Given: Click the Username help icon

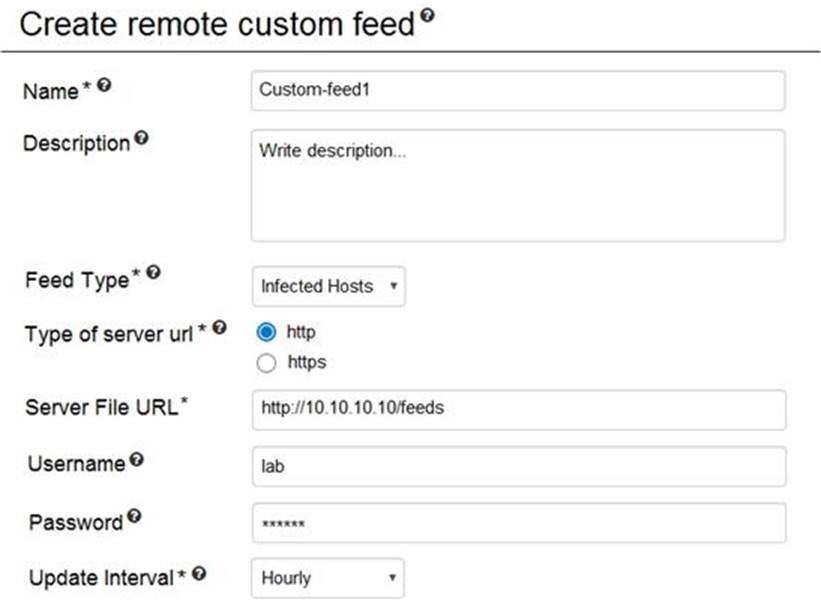Looking at the screenshot, I should [x=135, y=461].
